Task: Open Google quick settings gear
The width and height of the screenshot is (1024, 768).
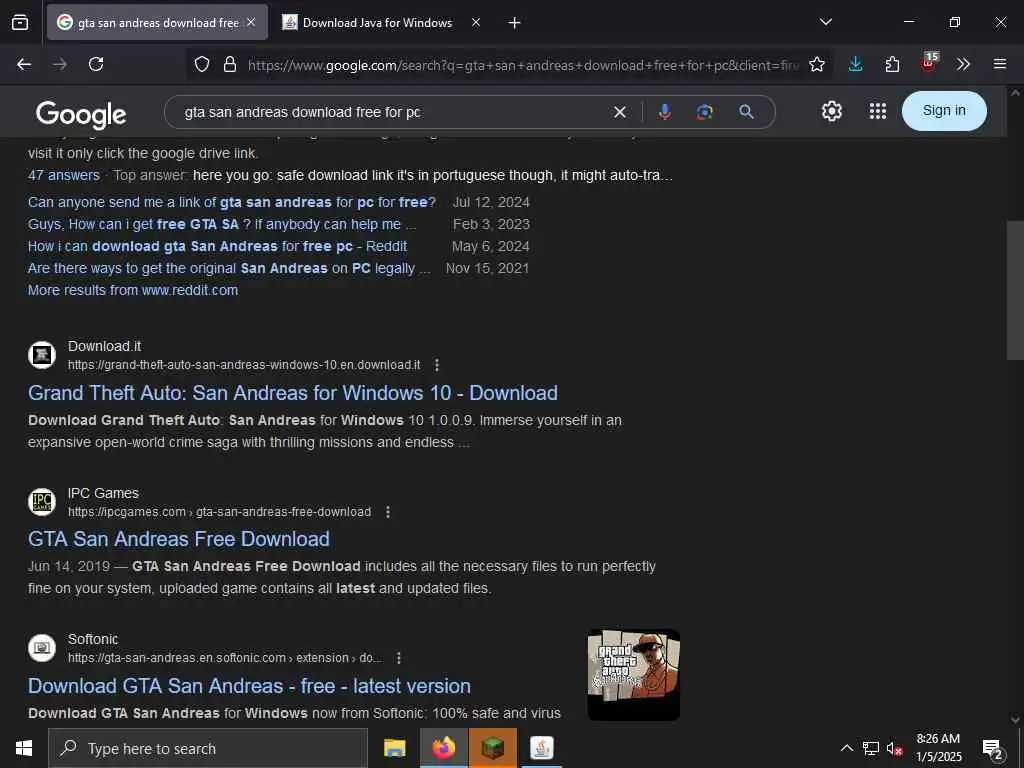Action: [831, 111]
